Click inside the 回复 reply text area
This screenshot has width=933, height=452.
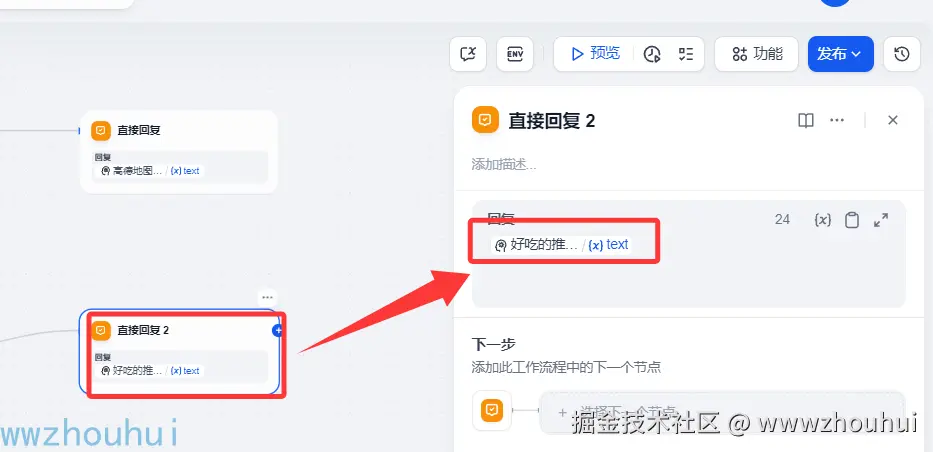[688, 268]
